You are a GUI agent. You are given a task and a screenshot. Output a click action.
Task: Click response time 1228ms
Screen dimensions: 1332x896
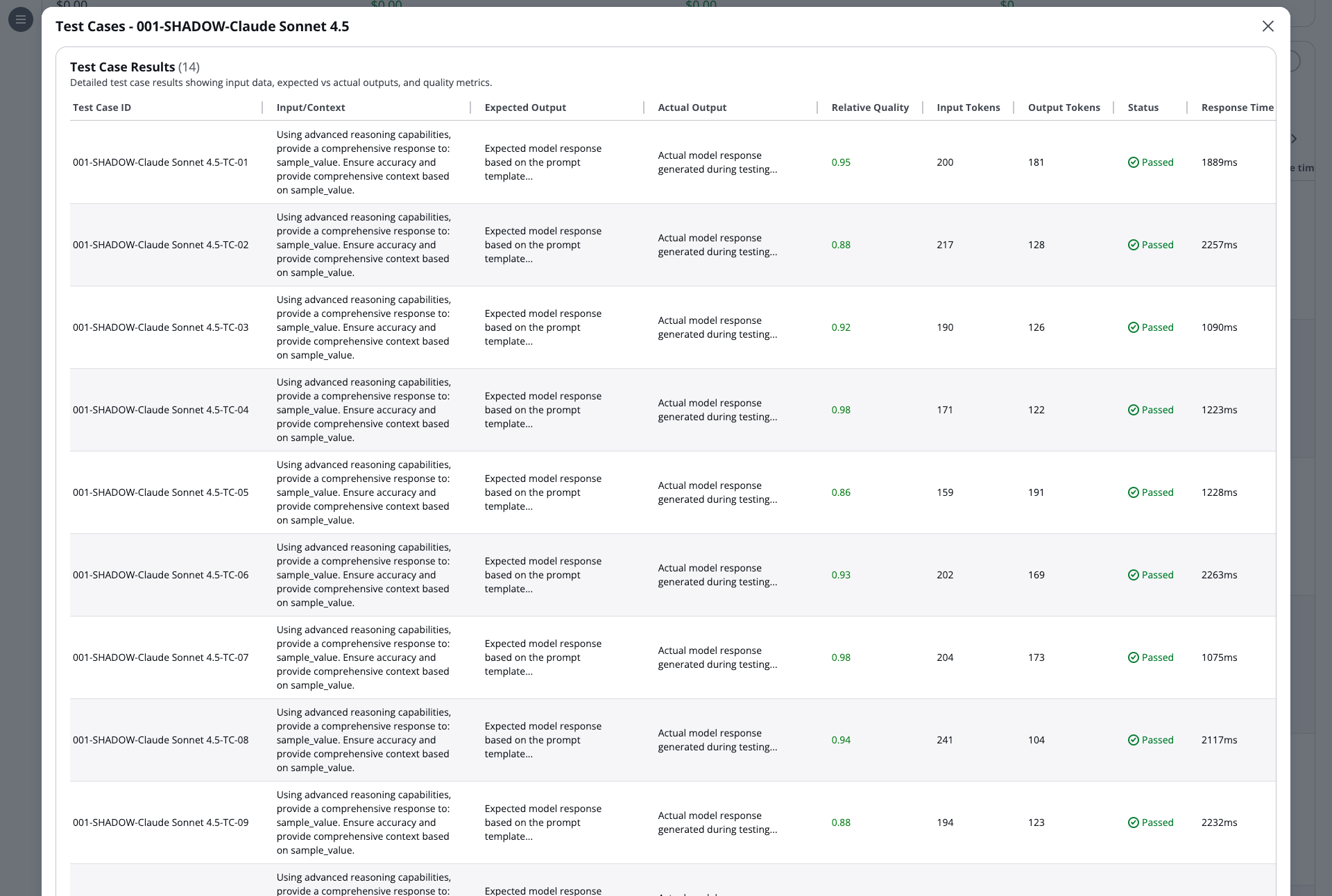point(1220,492)
